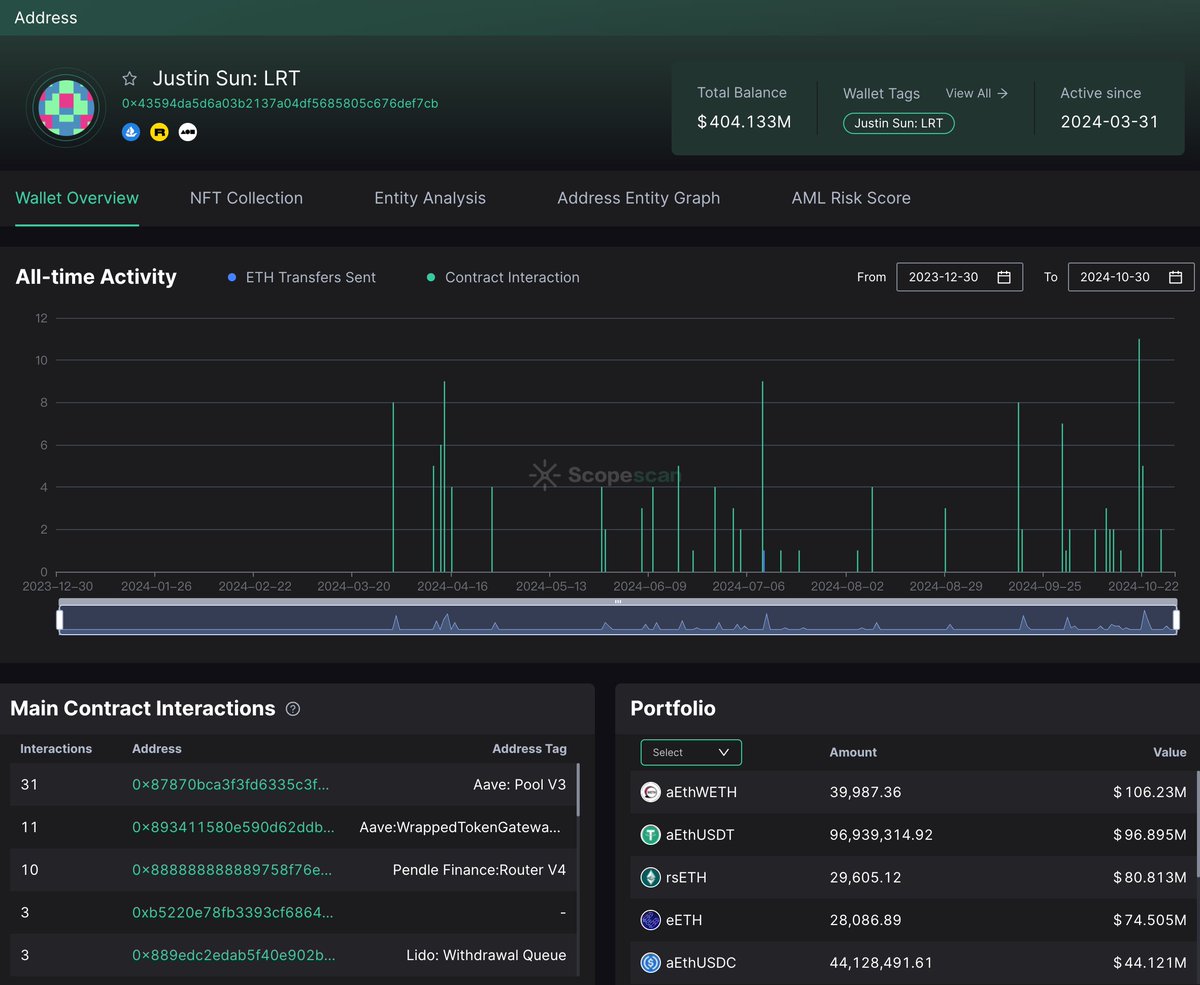Screen dimensions: 1200x985
Task: Click the Interactions column header
Action: pos(56,748)
